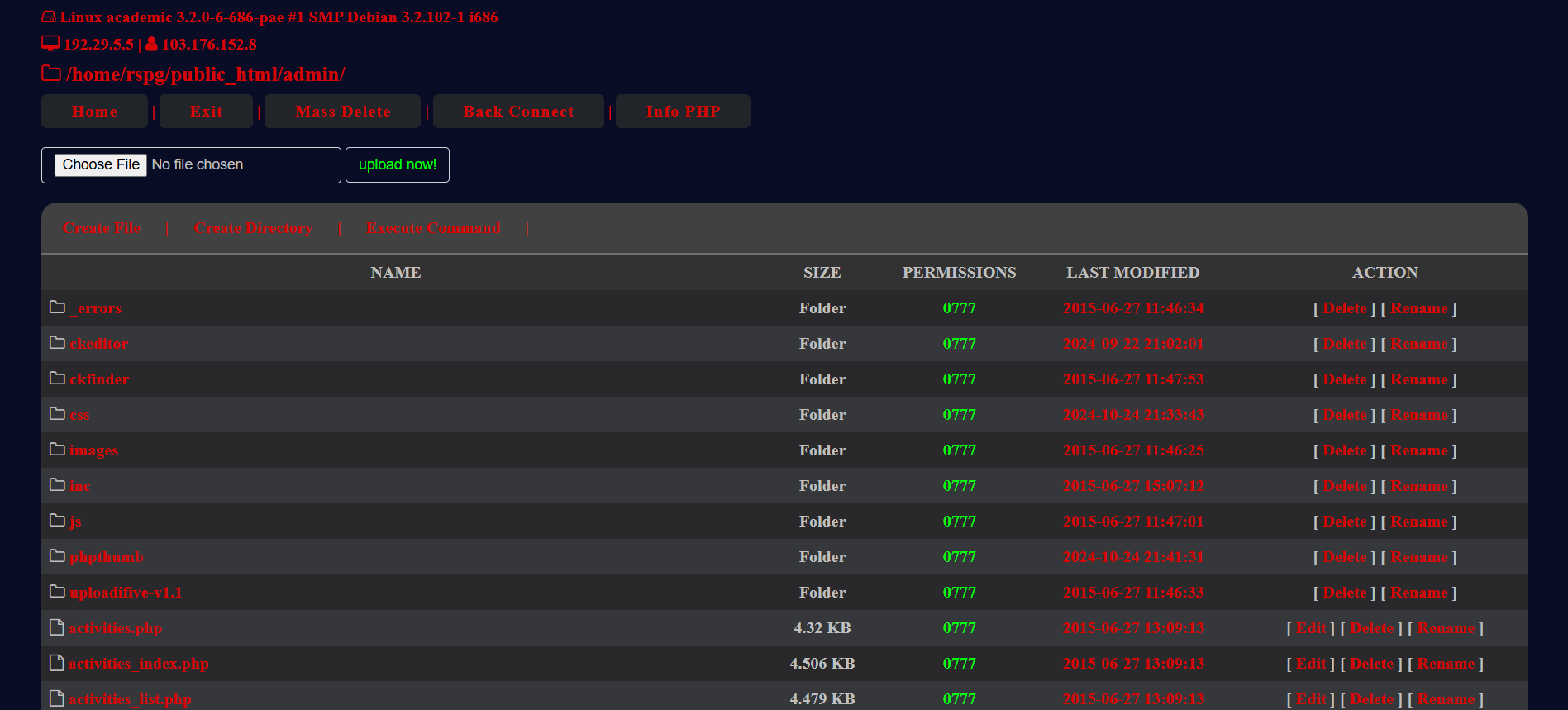Open the Home menu button
1568x710 pixels.
[x=94, y=111]
